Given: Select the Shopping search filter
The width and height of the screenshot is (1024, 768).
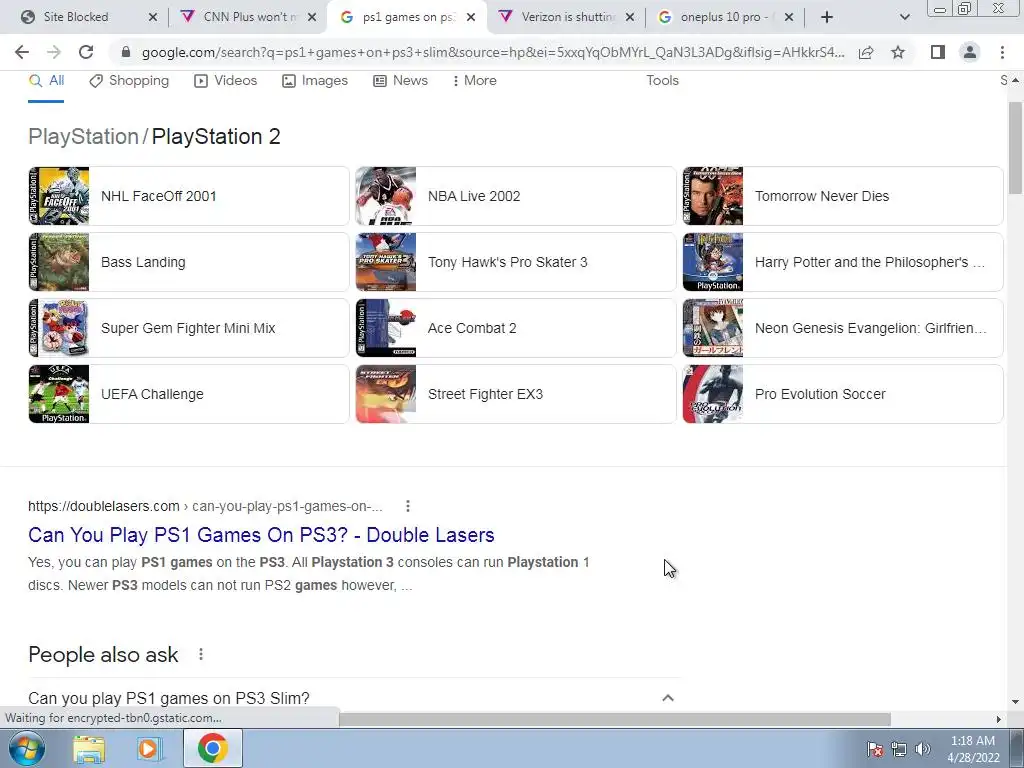Looking at the screenshot, I should [129, 80].
